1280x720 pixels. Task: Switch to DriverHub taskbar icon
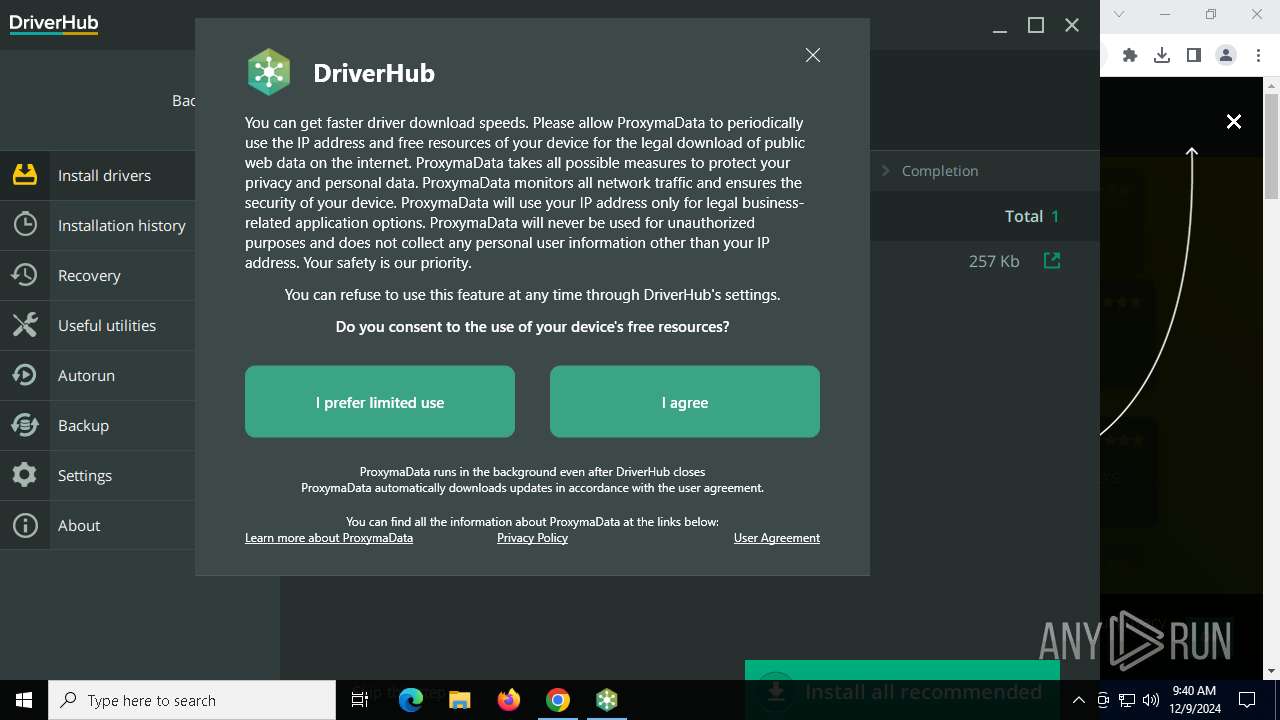click(607, 700)
